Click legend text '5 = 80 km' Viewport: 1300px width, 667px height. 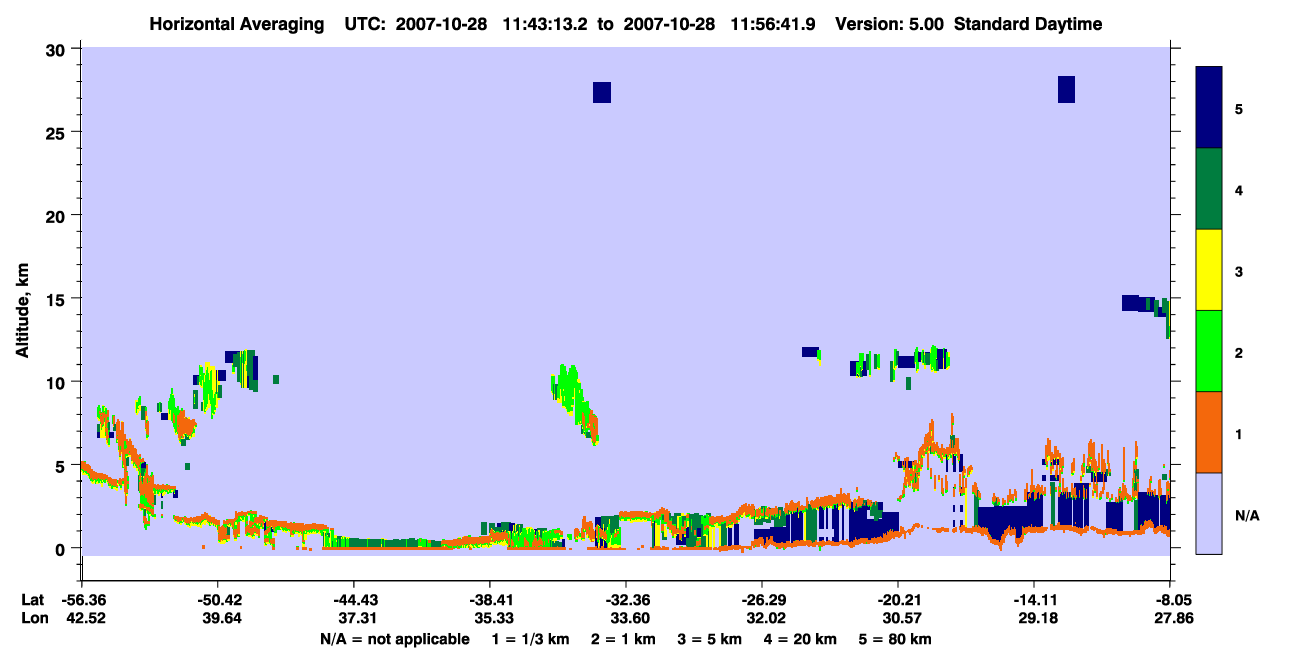click(x=896, y=638)
